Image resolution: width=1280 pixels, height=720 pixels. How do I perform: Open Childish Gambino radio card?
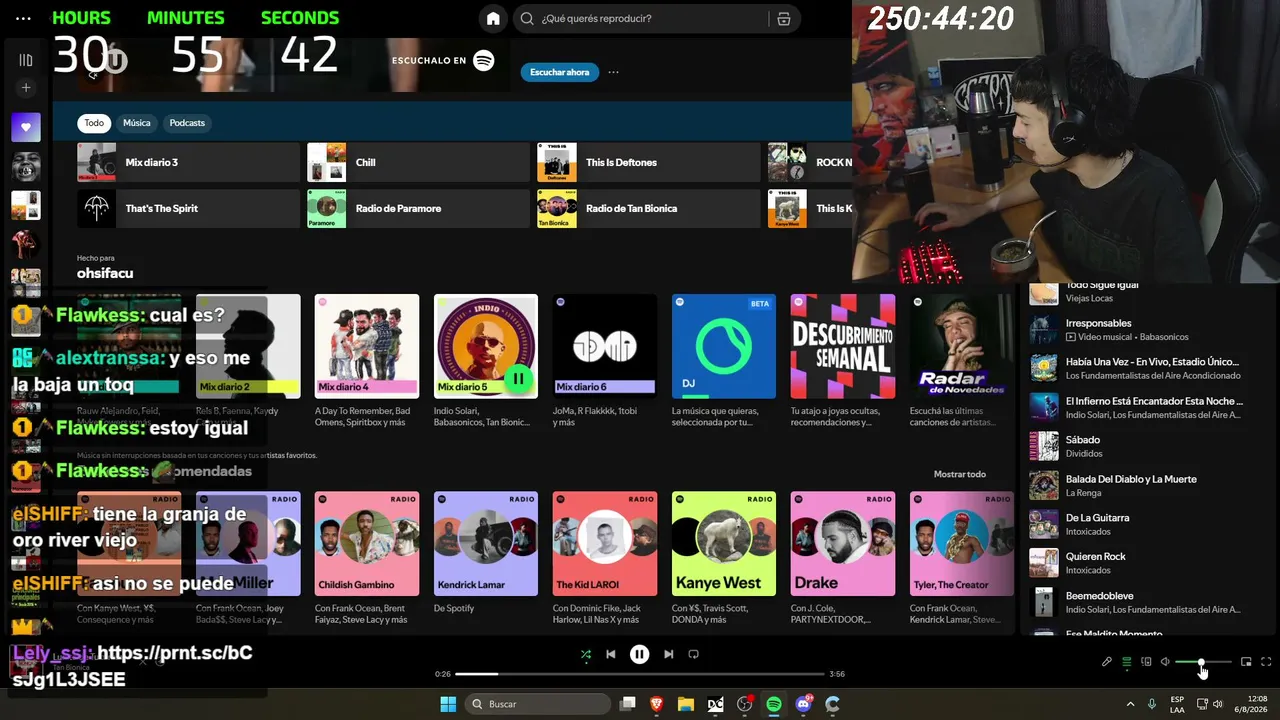pos(367,558)
